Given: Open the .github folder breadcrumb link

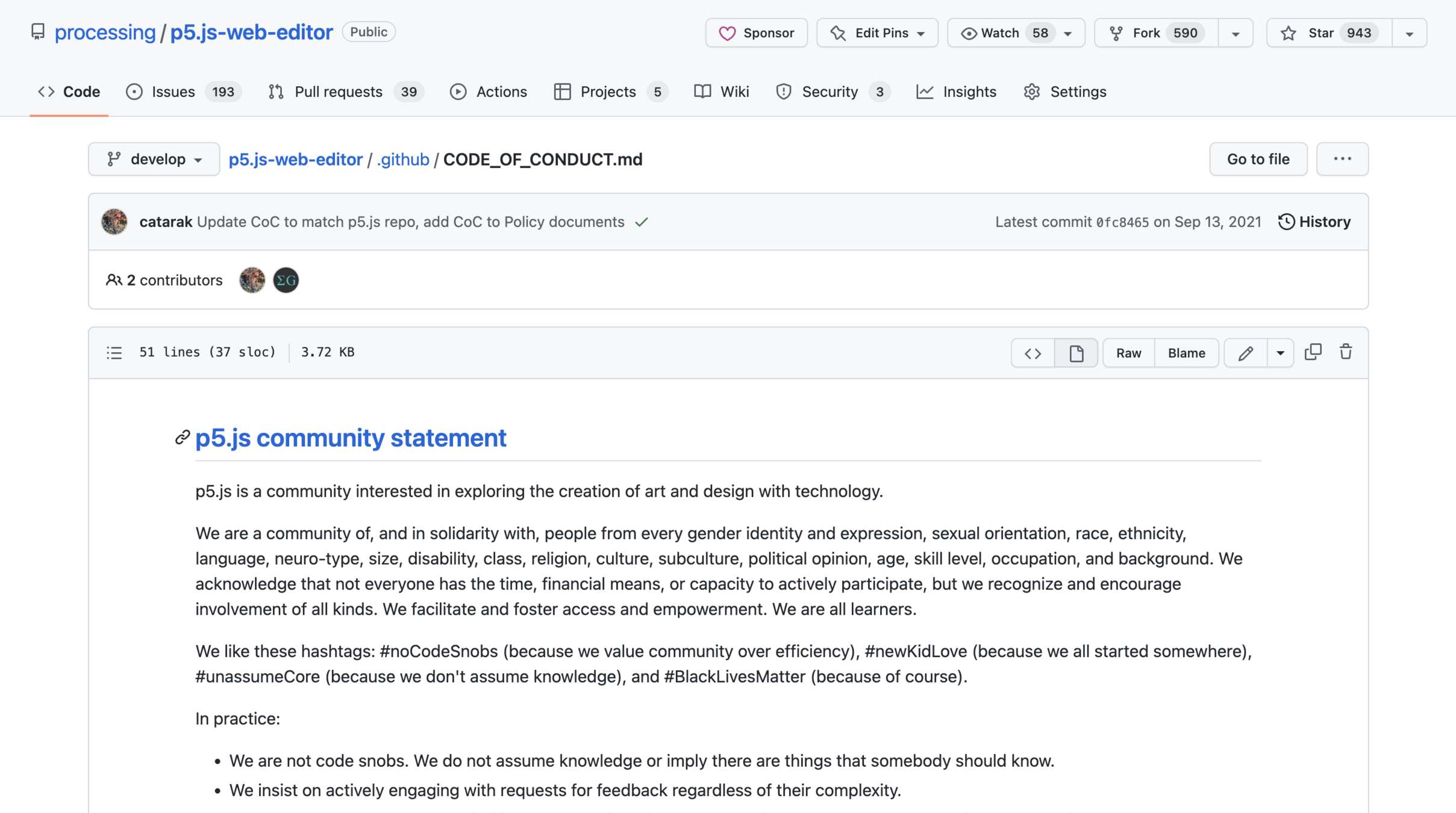Looking at the screenshot, I should tap(403, 159).
